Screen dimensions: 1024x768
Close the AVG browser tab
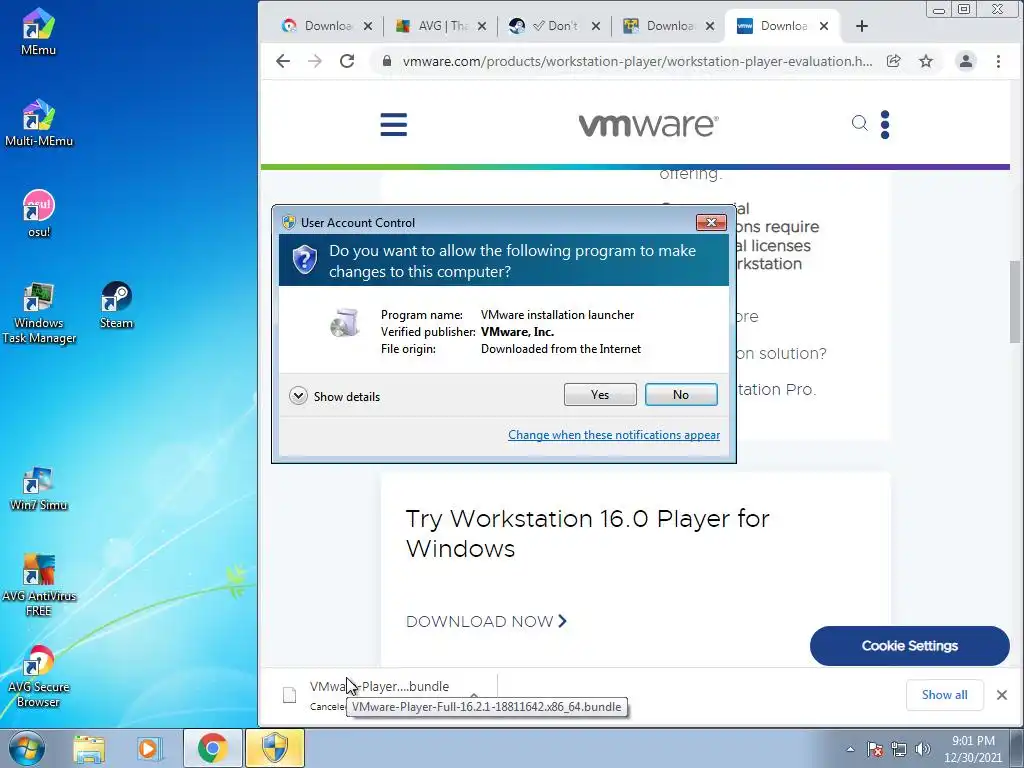pyautogui.click(x=482, y=26)
